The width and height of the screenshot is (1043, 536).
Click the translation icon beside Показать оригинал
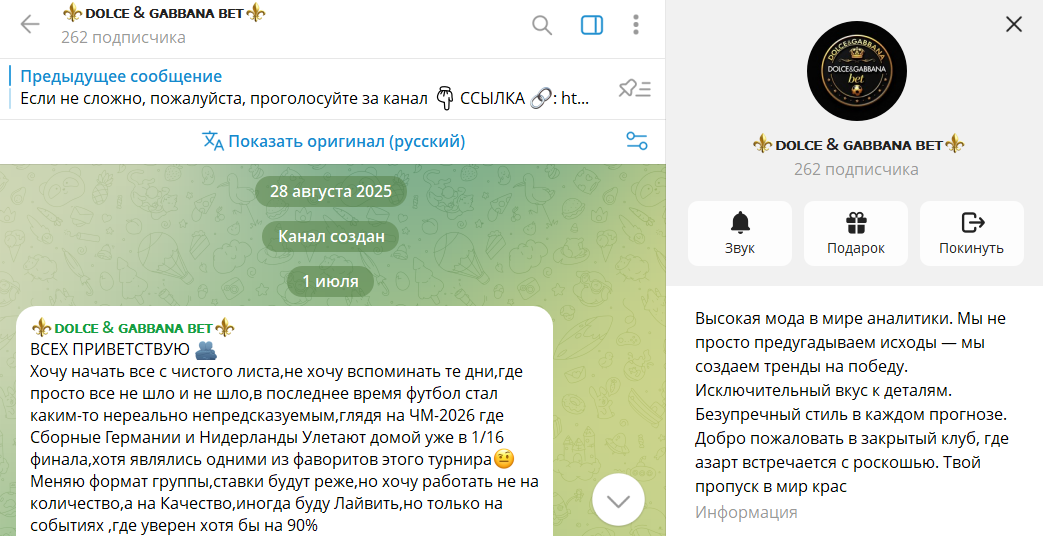click(x=213, y=141)
